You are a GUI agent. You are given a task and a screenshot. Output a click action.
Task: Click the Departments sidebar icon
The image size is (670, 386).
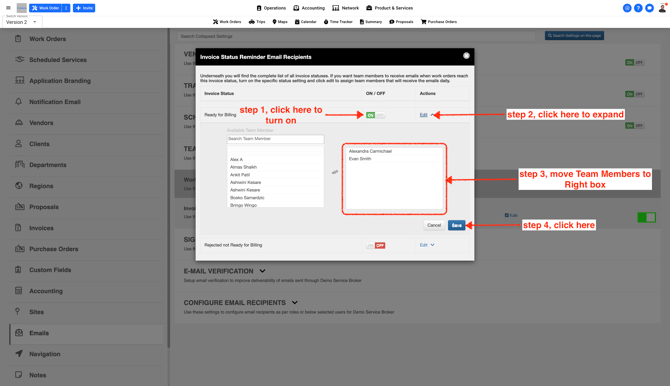click(x=19, y=165)
